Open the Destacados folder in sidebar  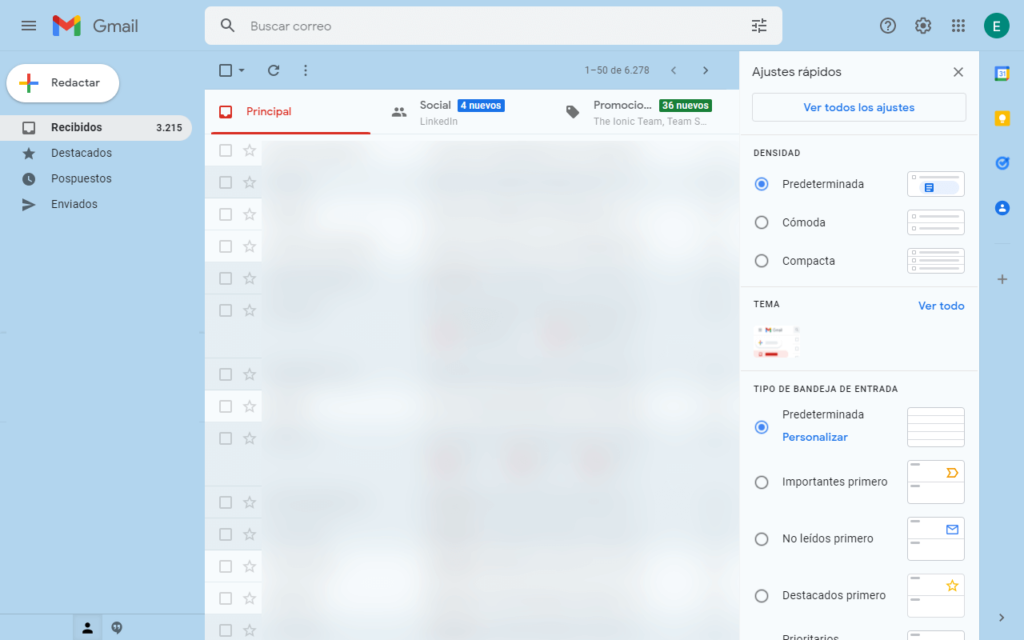point(81,153)
